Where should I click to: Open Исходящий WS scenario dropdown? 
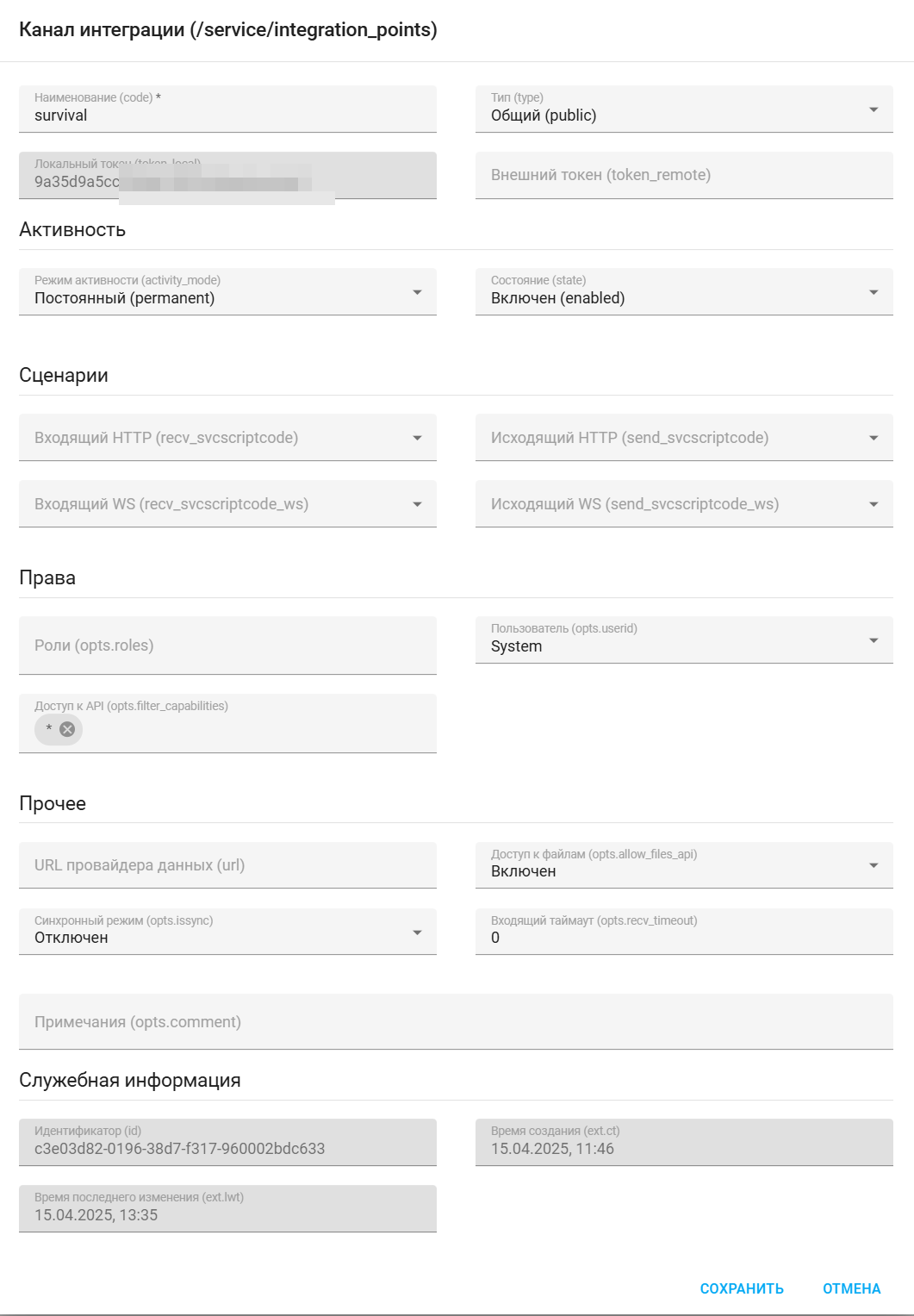pos(683,504)
